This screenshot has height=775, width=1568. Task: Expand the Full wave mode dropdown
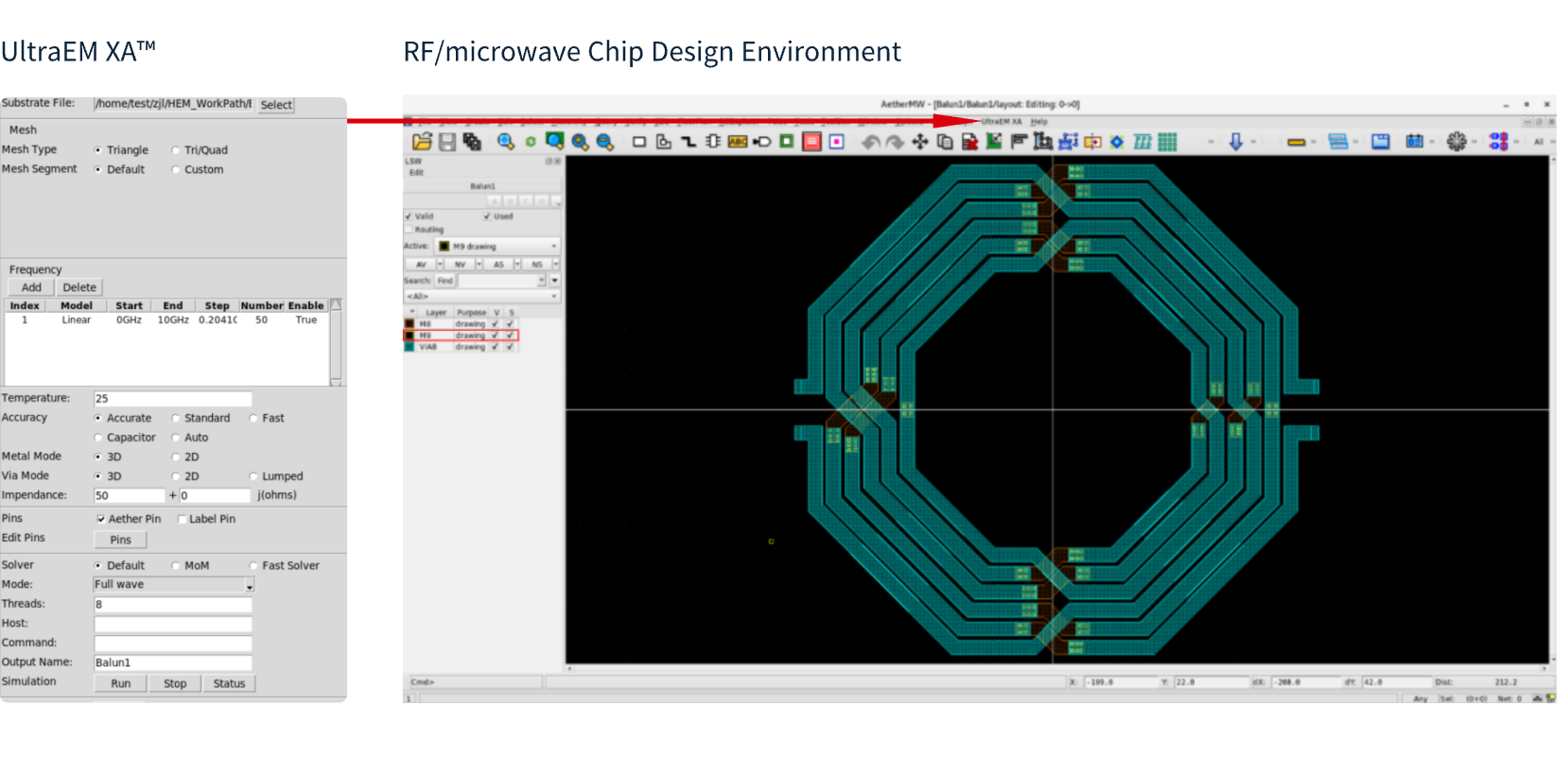[x=250, y=585]
